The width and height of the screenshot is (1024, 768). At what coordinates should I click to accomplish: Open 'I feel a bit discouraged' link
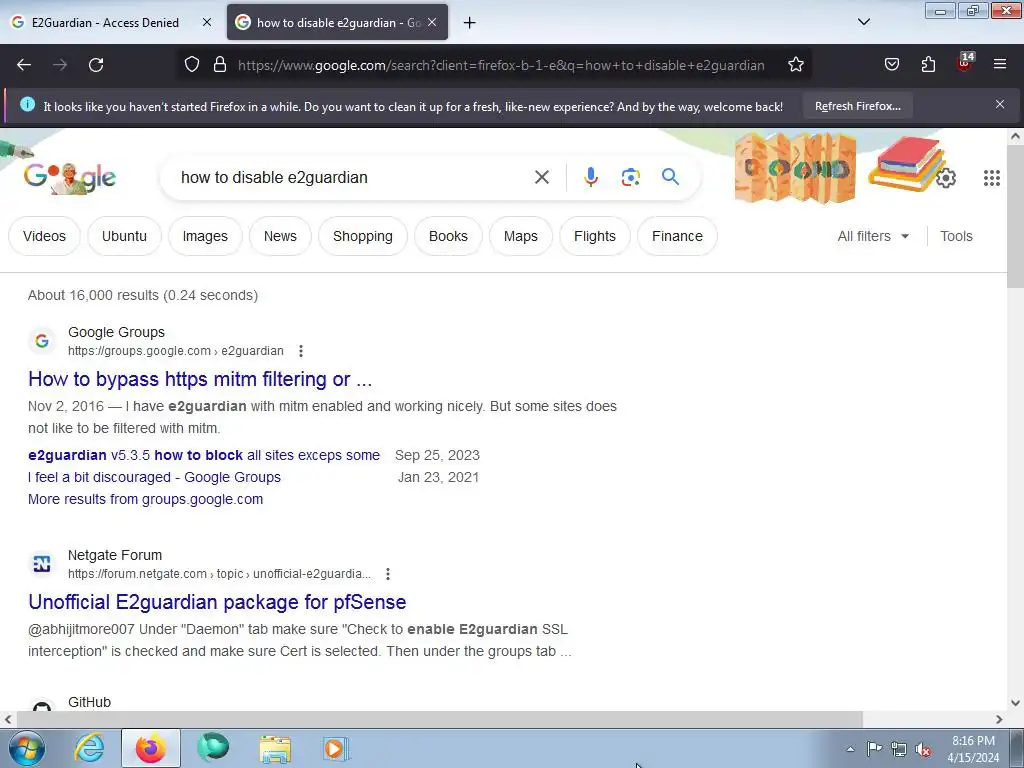(x=154, y=477)
